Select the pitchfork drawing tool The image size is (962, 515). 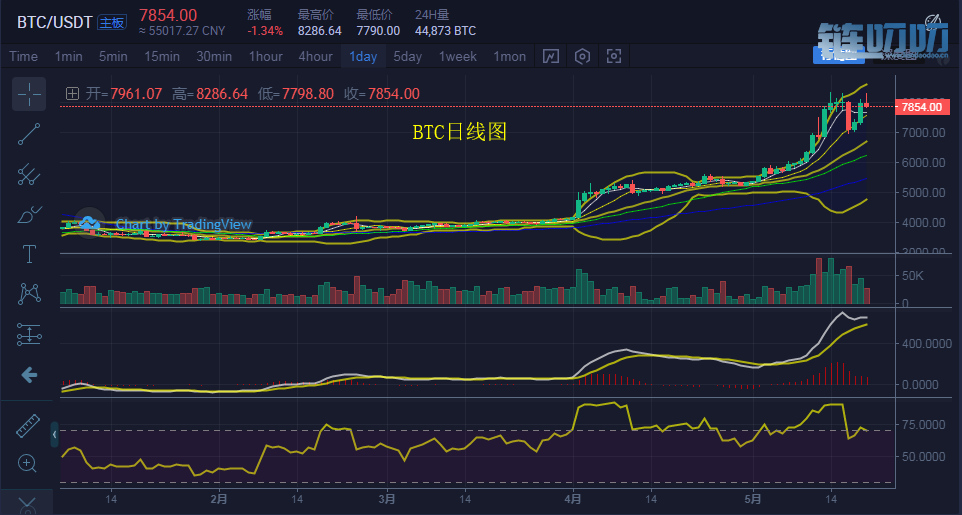coord(29,174)
